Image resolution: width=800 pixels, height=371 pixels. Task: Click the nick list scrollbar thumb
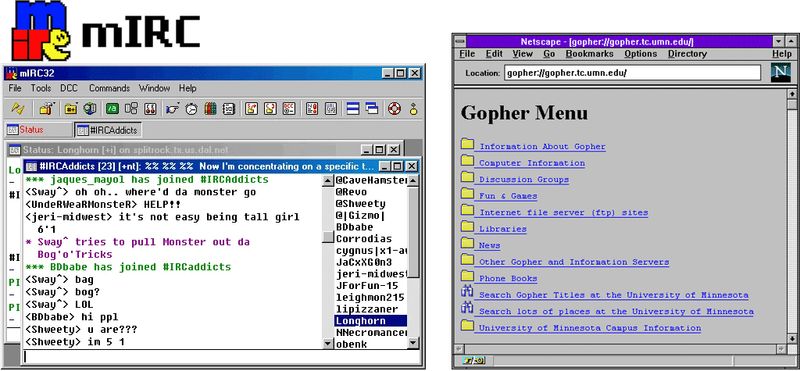414,232
